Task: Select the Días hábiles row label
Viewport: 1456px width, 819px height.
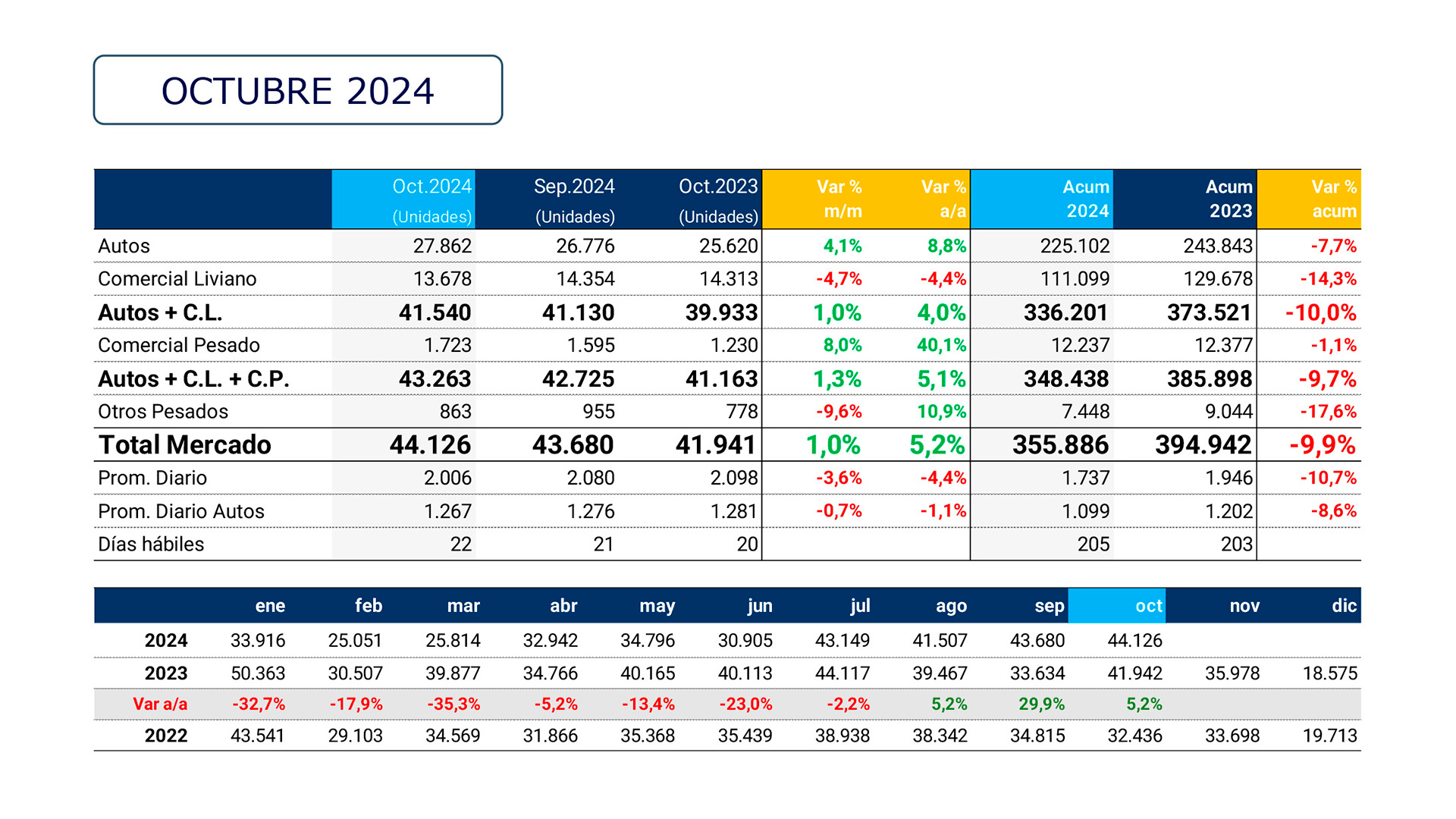Action: coord(151,544)
